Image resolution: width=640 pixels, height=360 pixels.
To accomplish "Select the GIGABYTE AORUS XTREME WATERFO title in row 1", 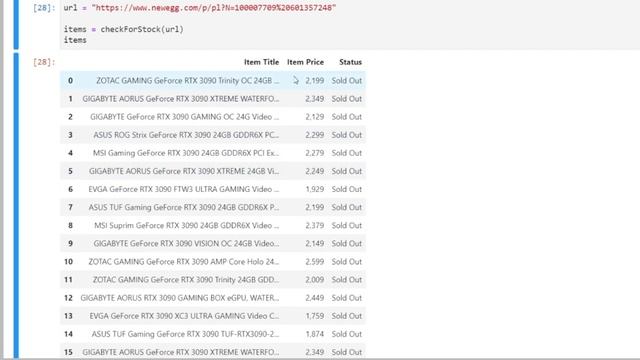I will [x=181, y=99].
